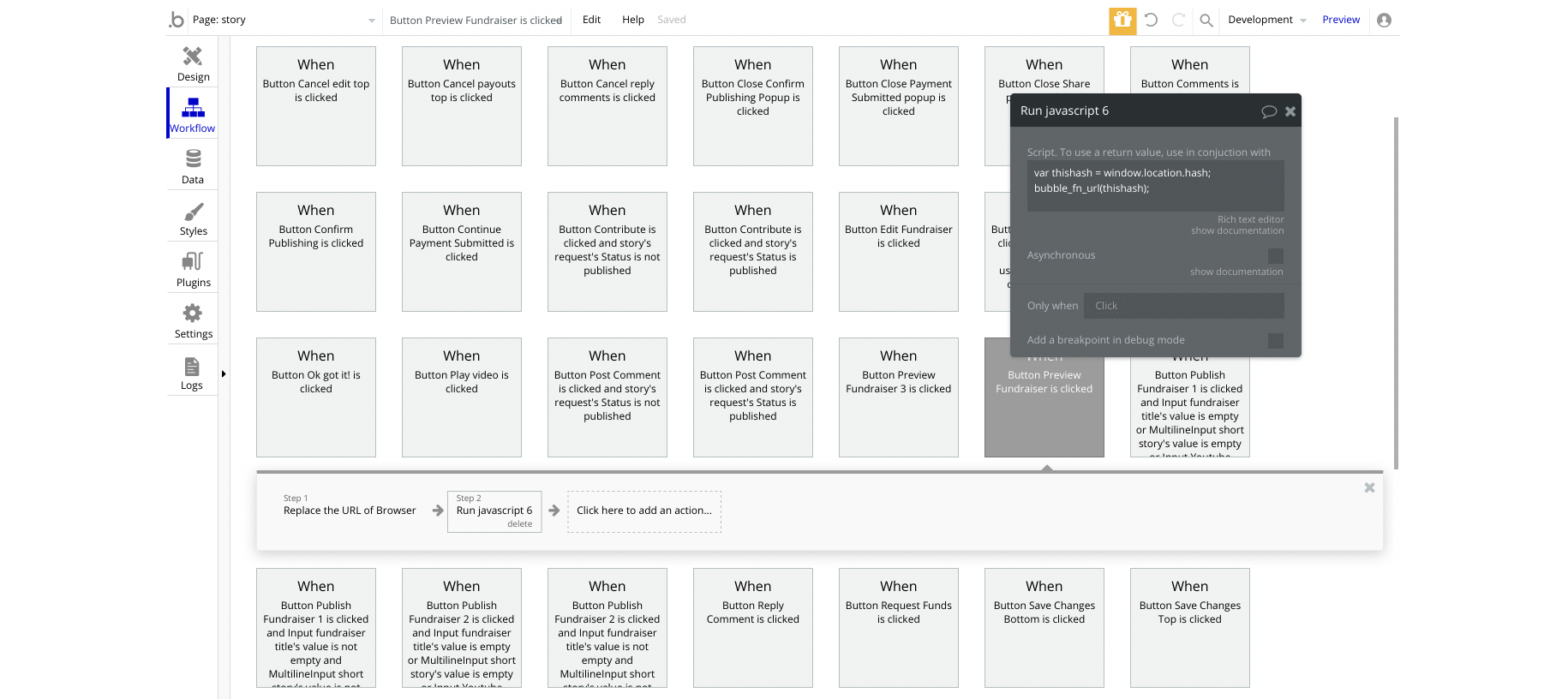1568x699 pixels.
Task: Open the Settings gear in sidebar
Action: pos(193,320)
